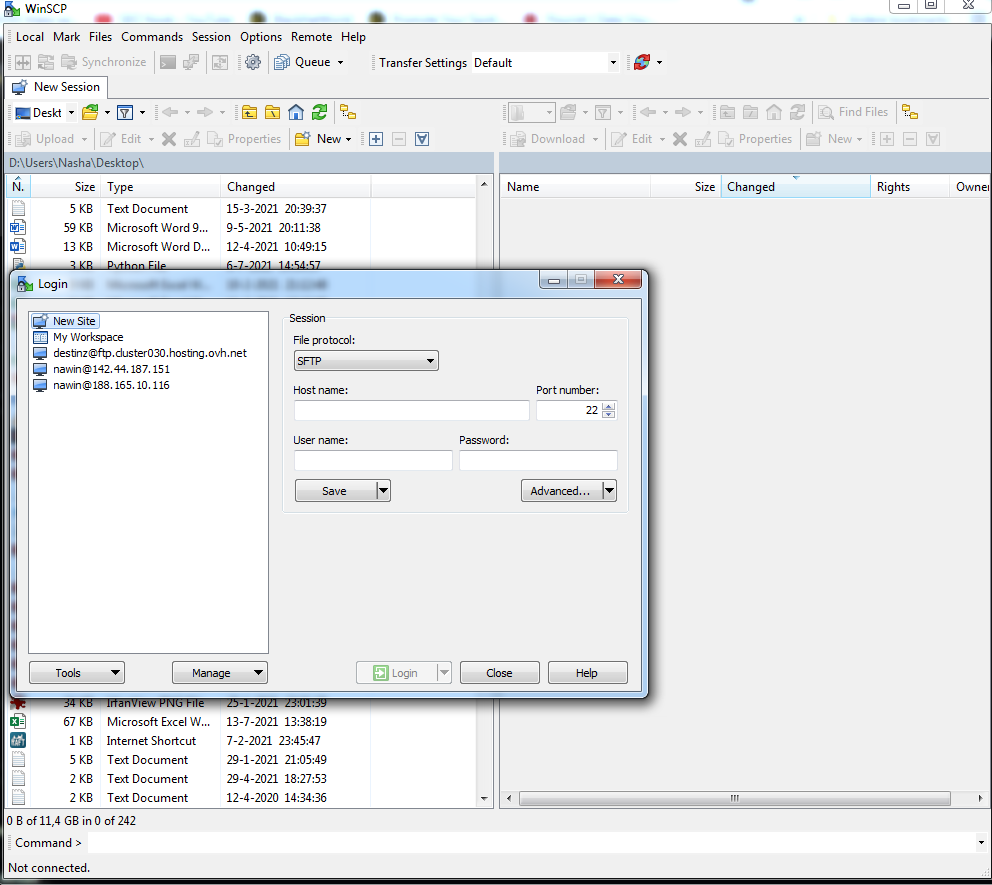992x885 pixels.
Task: Select the New Session tab
Action: [x=56, y=87]
